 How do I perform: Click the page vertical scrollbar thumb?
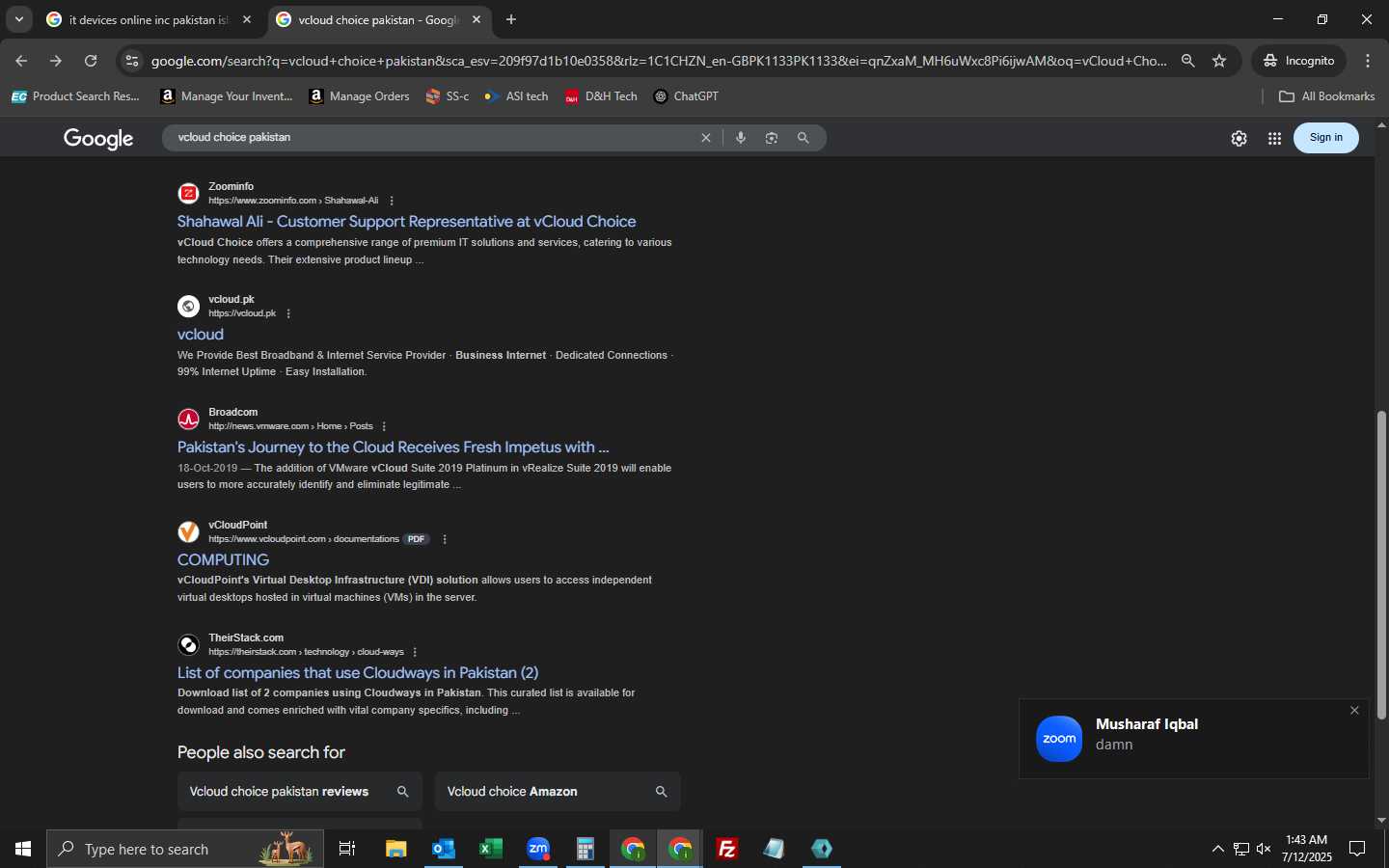[x=1381, y=565]
